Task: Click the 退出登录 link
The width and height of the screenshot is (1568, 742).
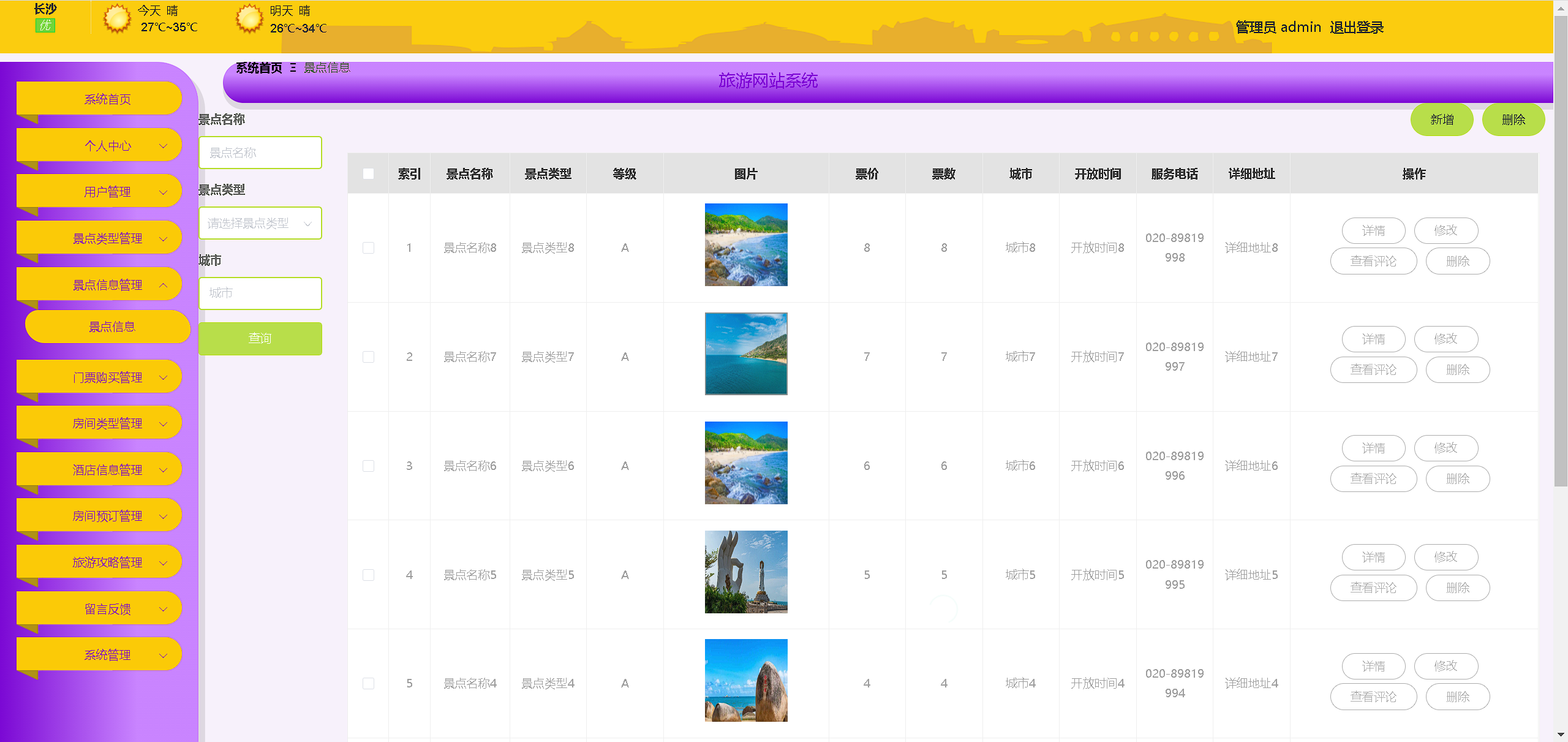Action: pos(1356,27)
